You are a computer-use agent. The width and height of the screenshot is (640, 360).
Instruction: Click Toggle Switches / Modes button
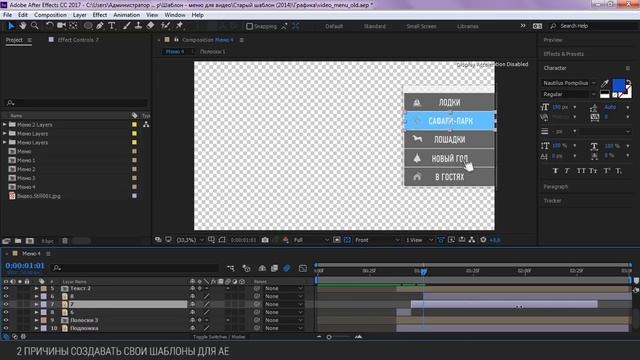(x=219, y=337)
